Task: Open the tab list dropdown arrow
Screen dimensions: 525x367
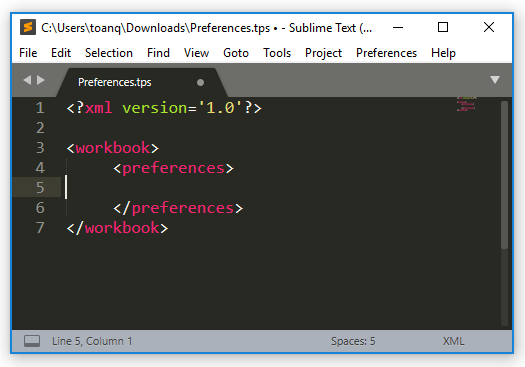Action: tap(495, 80)
